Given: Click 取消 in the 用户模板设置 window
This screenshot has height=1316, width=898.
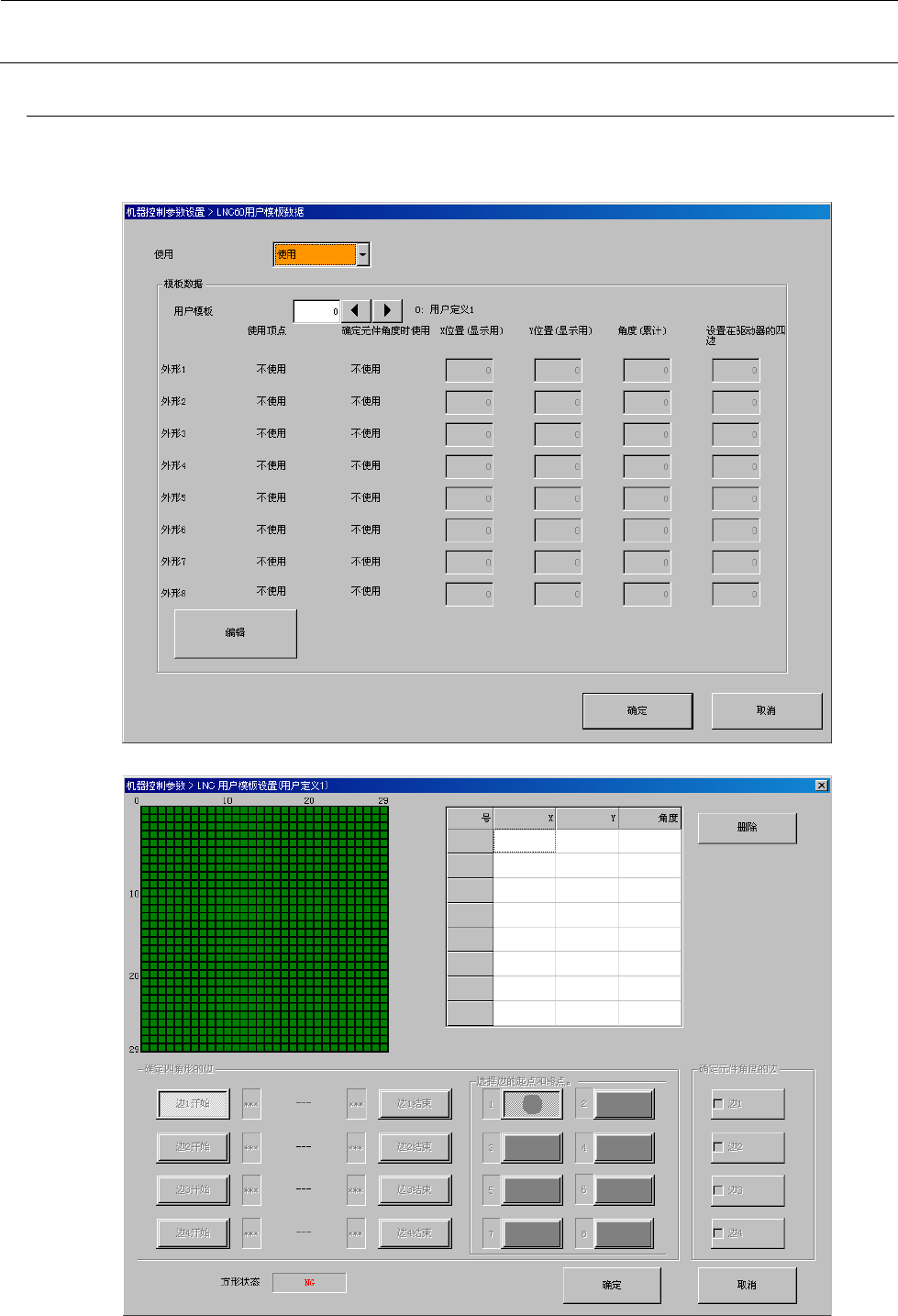Looking at the screenshot, I should coord(747,1285).
